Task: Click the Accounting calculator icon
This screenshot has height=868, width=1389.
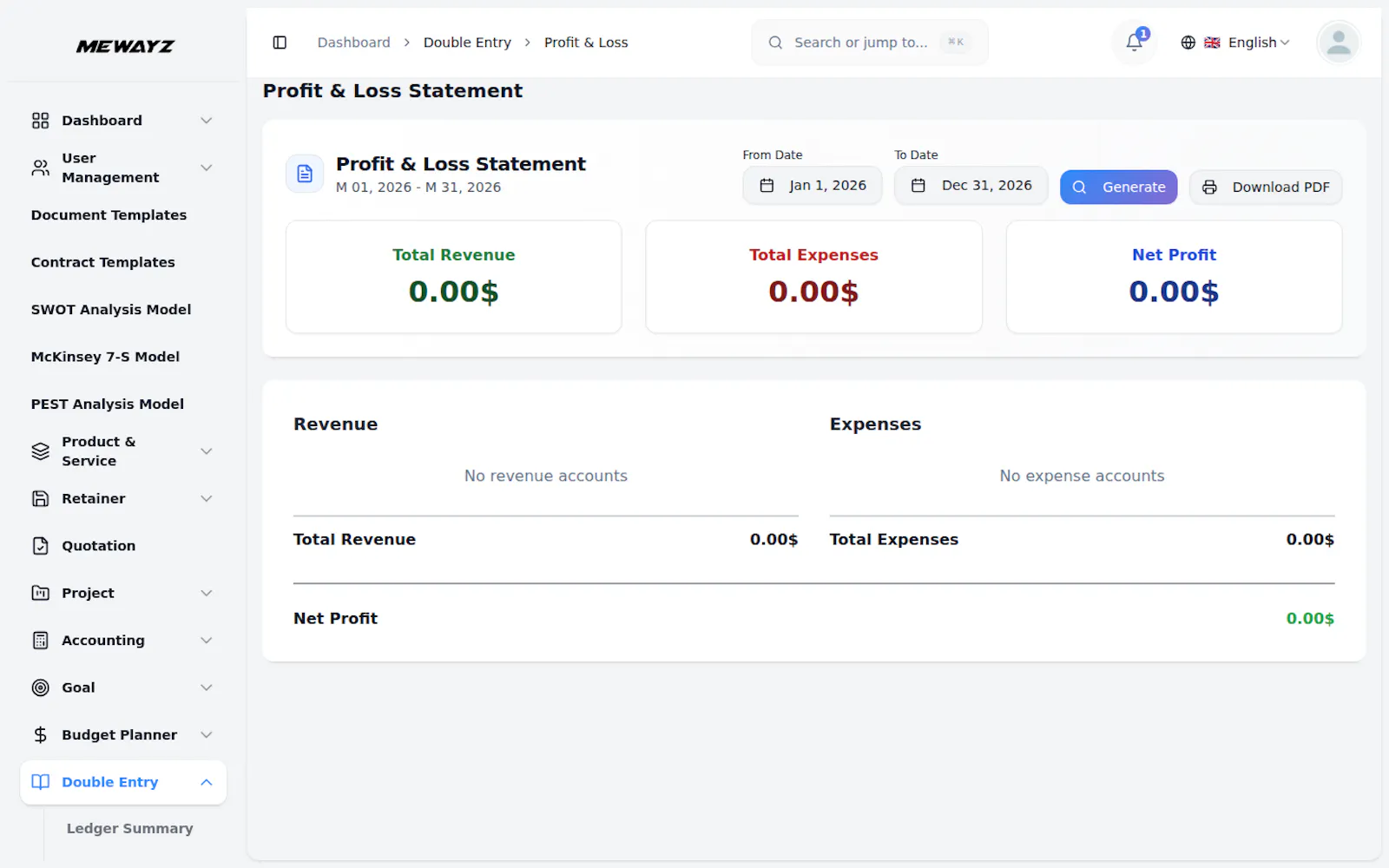Action: click(40, 641)
